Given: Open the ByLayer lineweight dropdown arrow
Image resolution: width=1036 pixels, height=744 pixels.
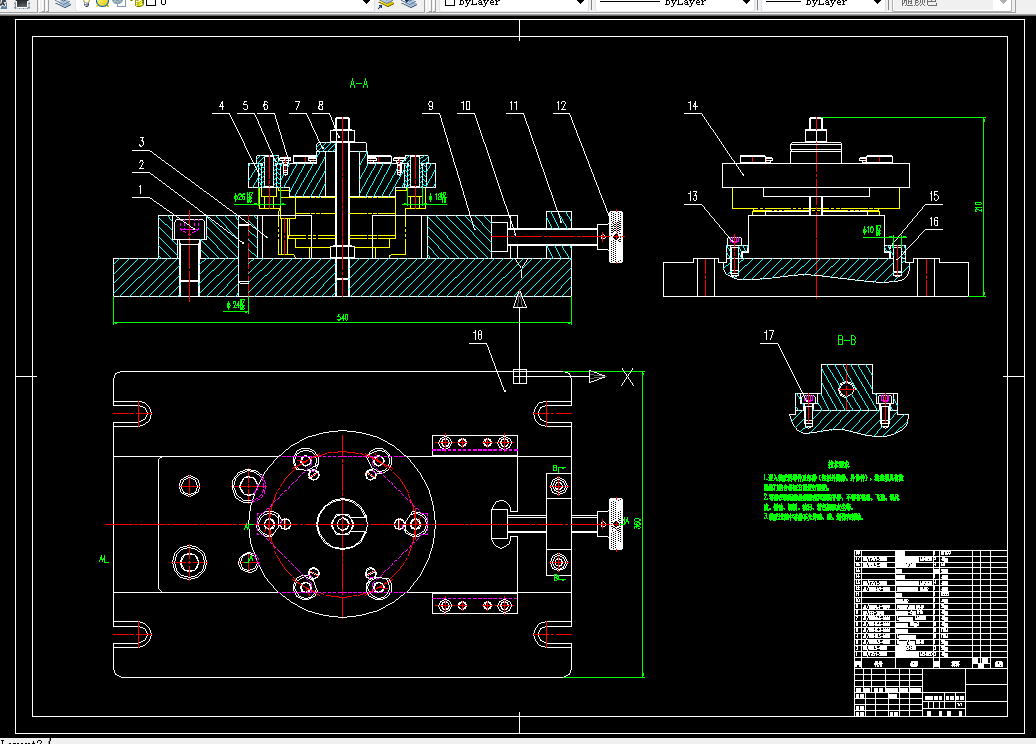Looking at the screenshot, I should point(877,3).
